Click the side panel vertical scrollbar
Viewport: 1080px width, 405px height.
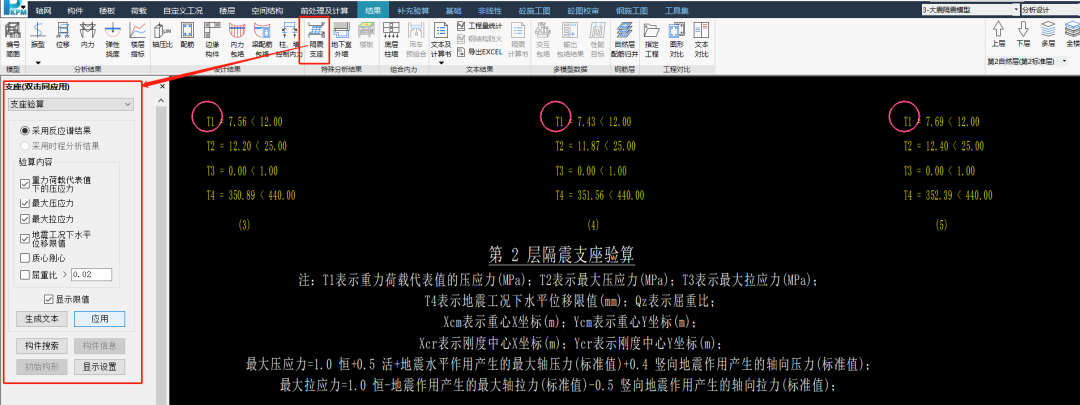162,248
